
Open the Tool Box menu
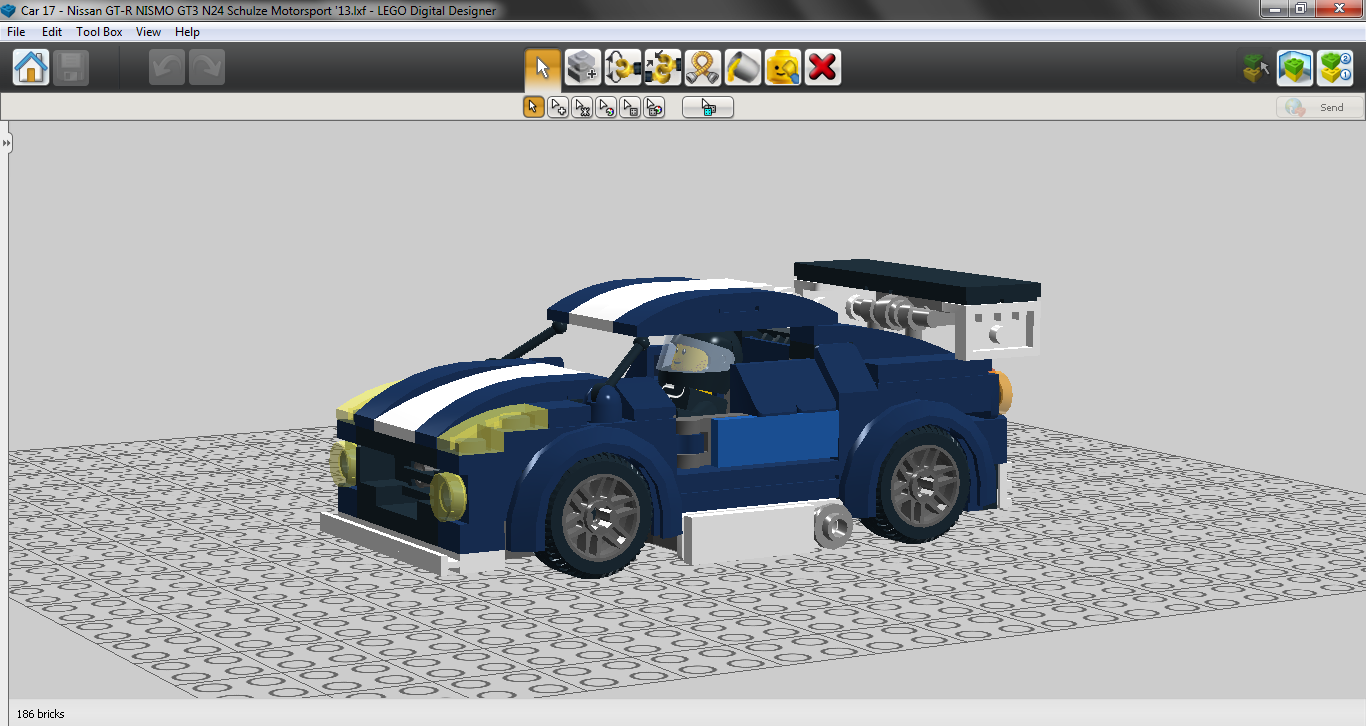pos(100,32)
